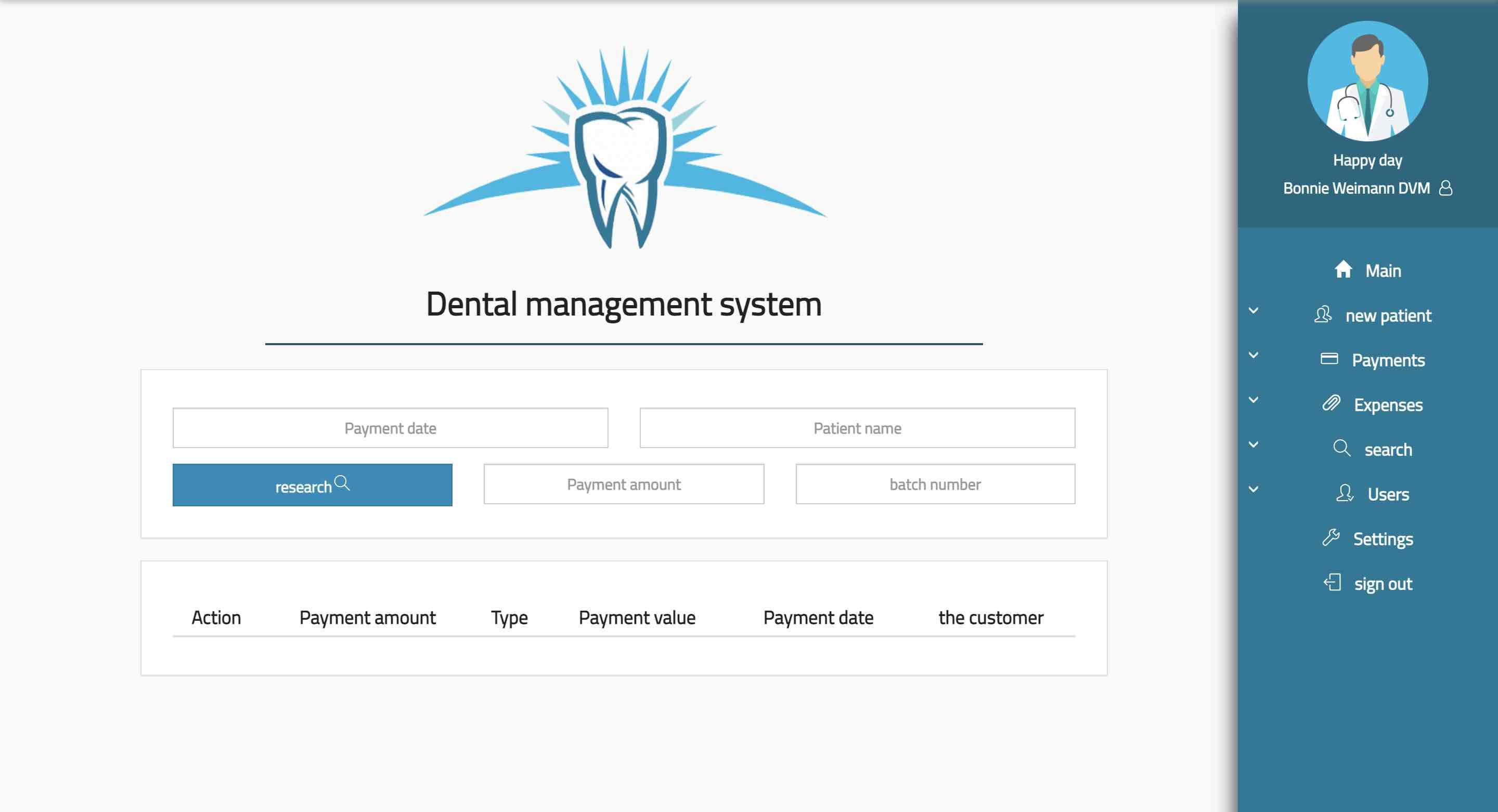Click the Happy day greeting text
1498x812 pixels.
click(1368, 160)
